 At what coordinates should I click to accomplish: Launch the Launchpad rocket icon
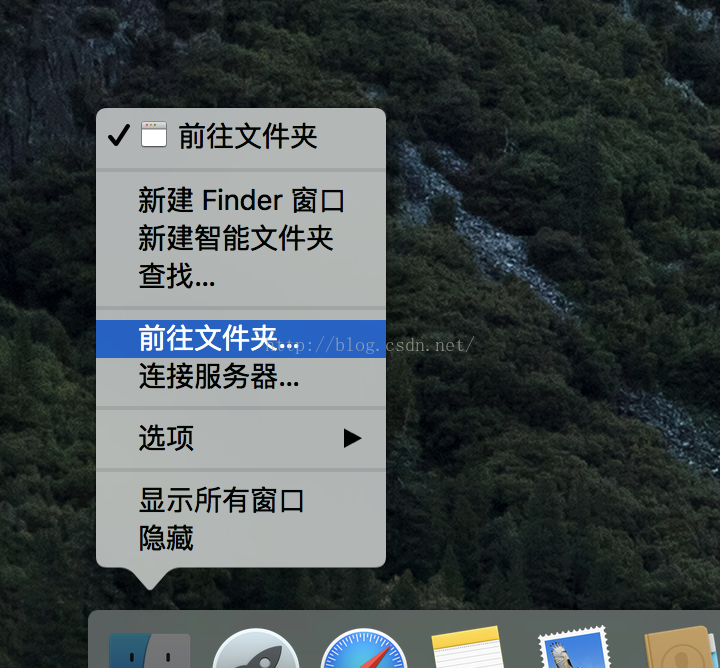coord(256,649)
